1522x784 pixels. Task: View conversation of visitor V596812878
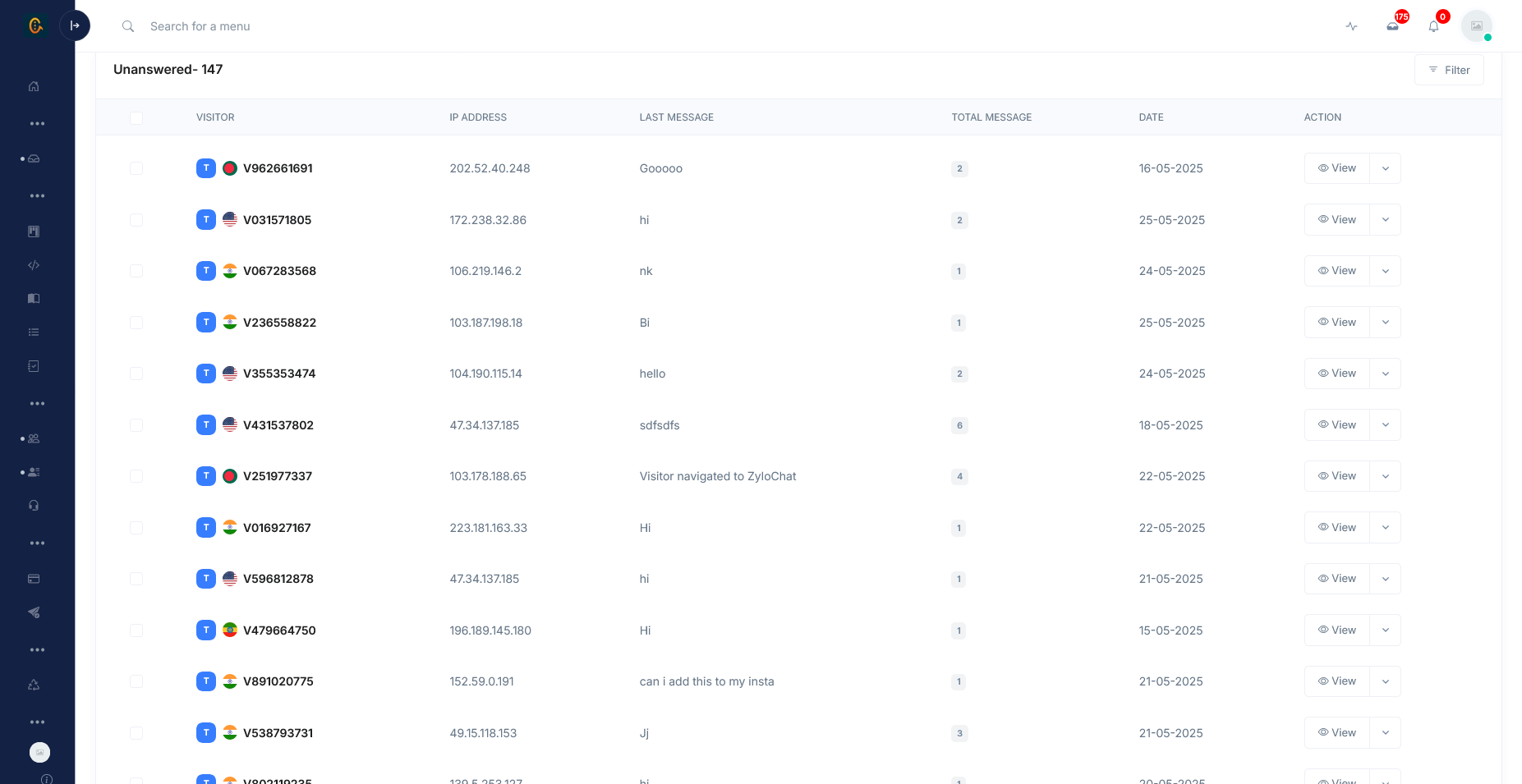coord(1337,579)
